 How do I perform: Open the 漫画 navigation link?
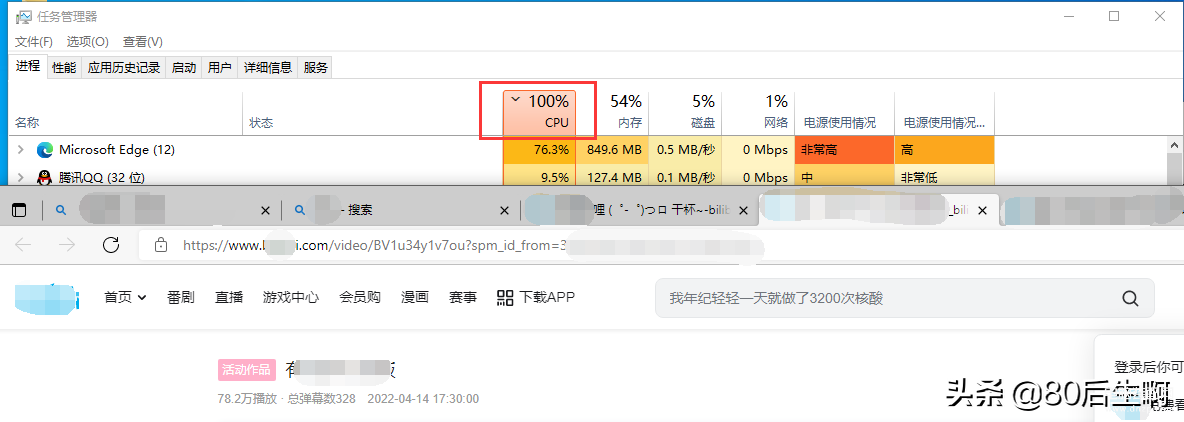point(415,297)
